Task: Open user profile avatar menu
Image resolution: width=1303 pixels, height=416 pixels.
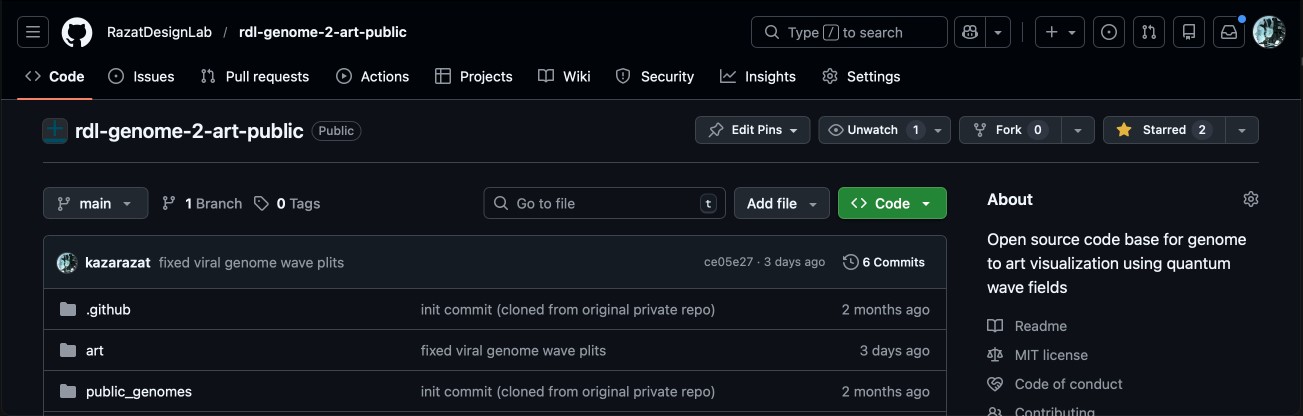Action: 1269,32
